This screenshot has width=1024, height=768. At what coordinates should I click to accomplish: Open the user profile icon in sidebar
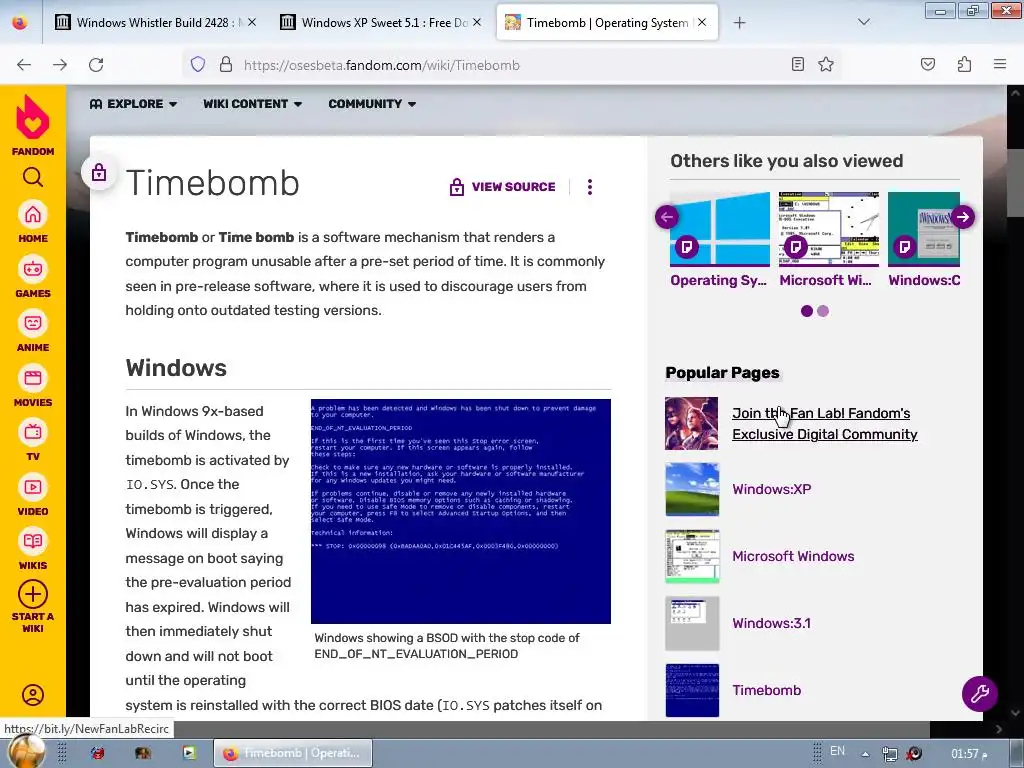(x=33, y=695)
